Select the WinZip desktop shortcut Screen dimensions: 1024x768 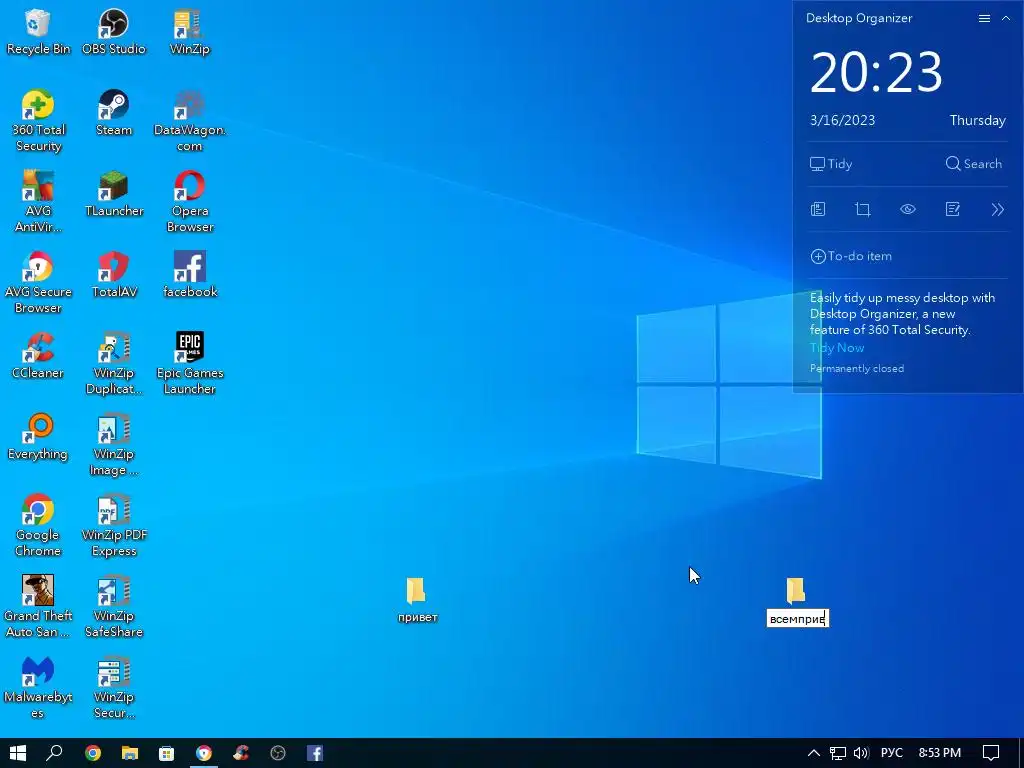pyautogui.click(x=189, y=31)
